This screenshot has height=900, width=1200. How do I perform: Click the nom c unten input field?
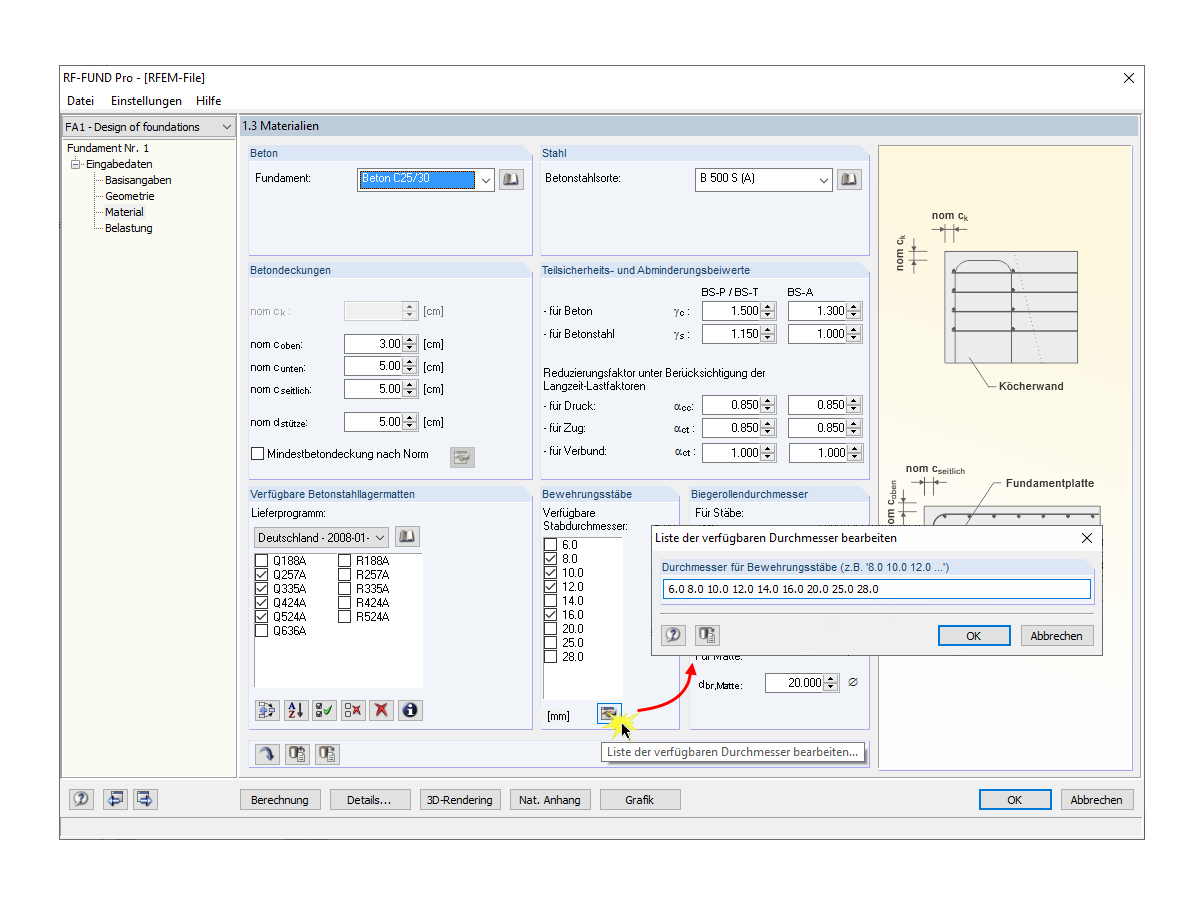373,366
